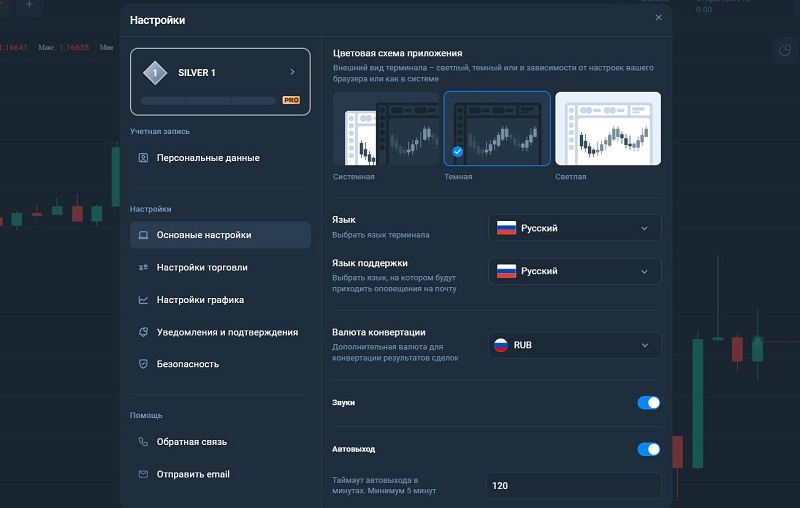The width and height of the screenshot is (800, 508).
Task: Click the auto-logout timeout field showing 120
Action: [x=574, y=486]
